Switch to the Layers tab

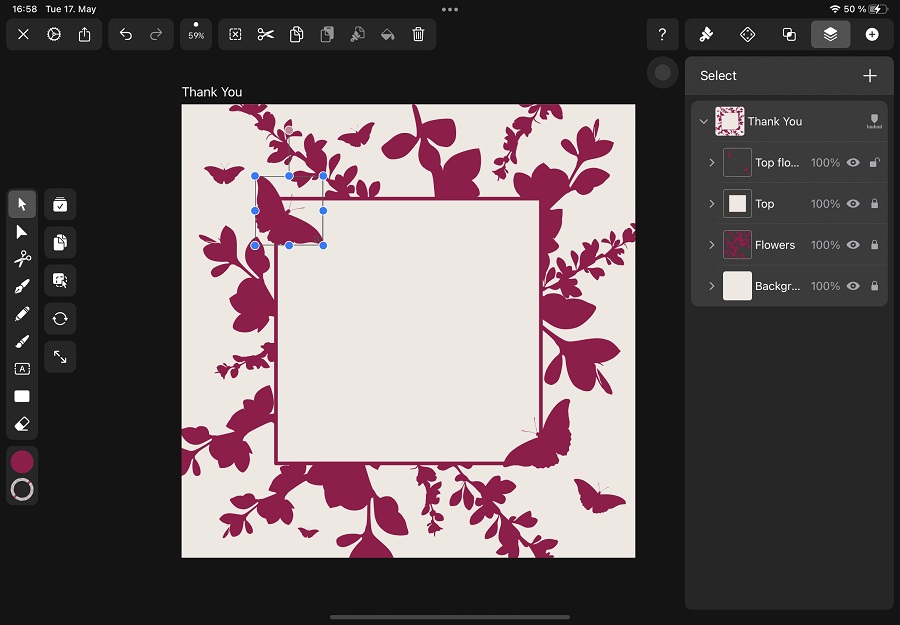830,34
